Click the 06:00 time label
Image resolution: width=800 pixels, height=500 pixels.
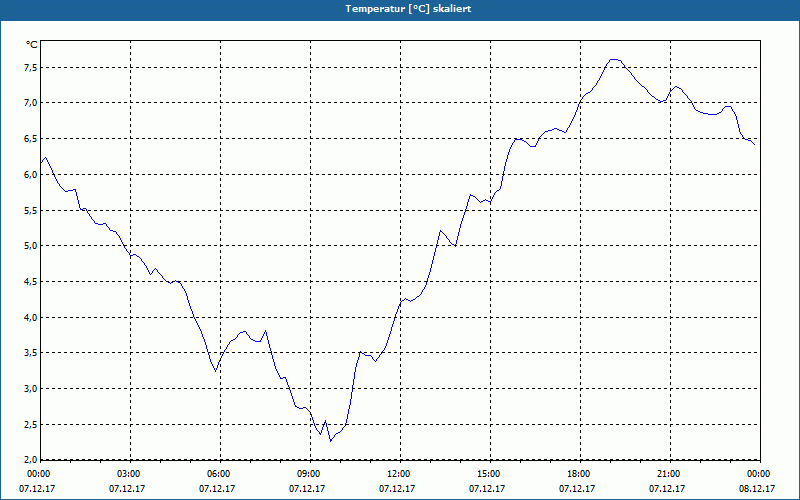tap(220, 474)
